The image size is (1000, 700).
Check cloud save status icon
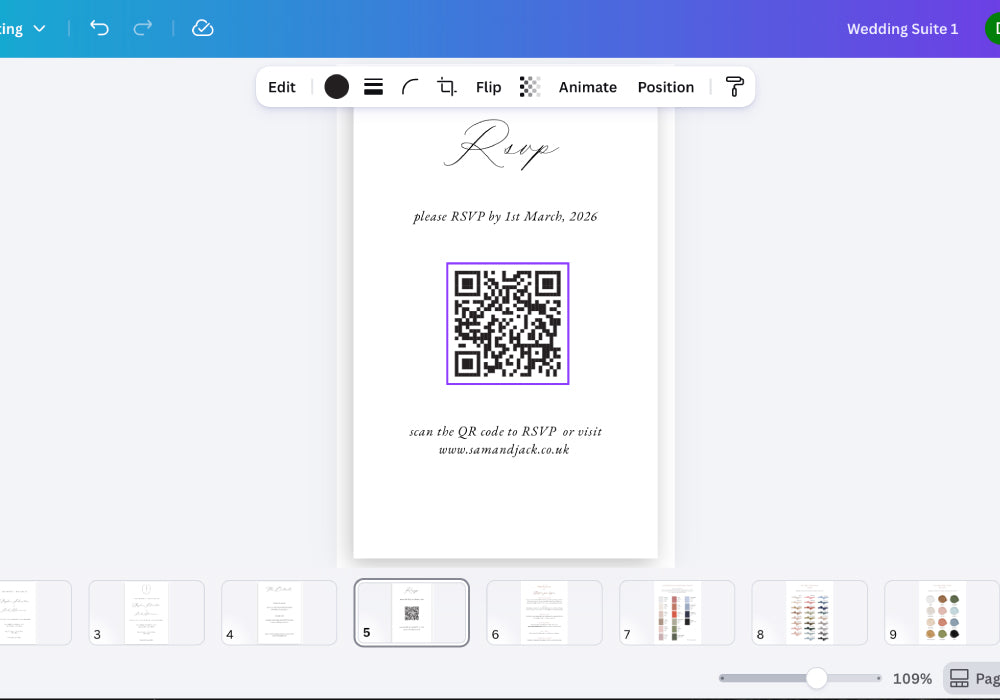[x=203, y=28]
